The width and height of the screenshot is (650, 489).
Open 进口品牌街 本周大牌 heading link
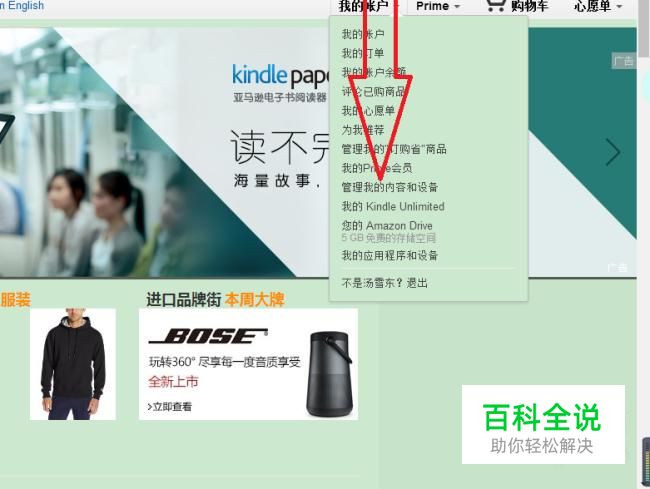pos(215,300)
